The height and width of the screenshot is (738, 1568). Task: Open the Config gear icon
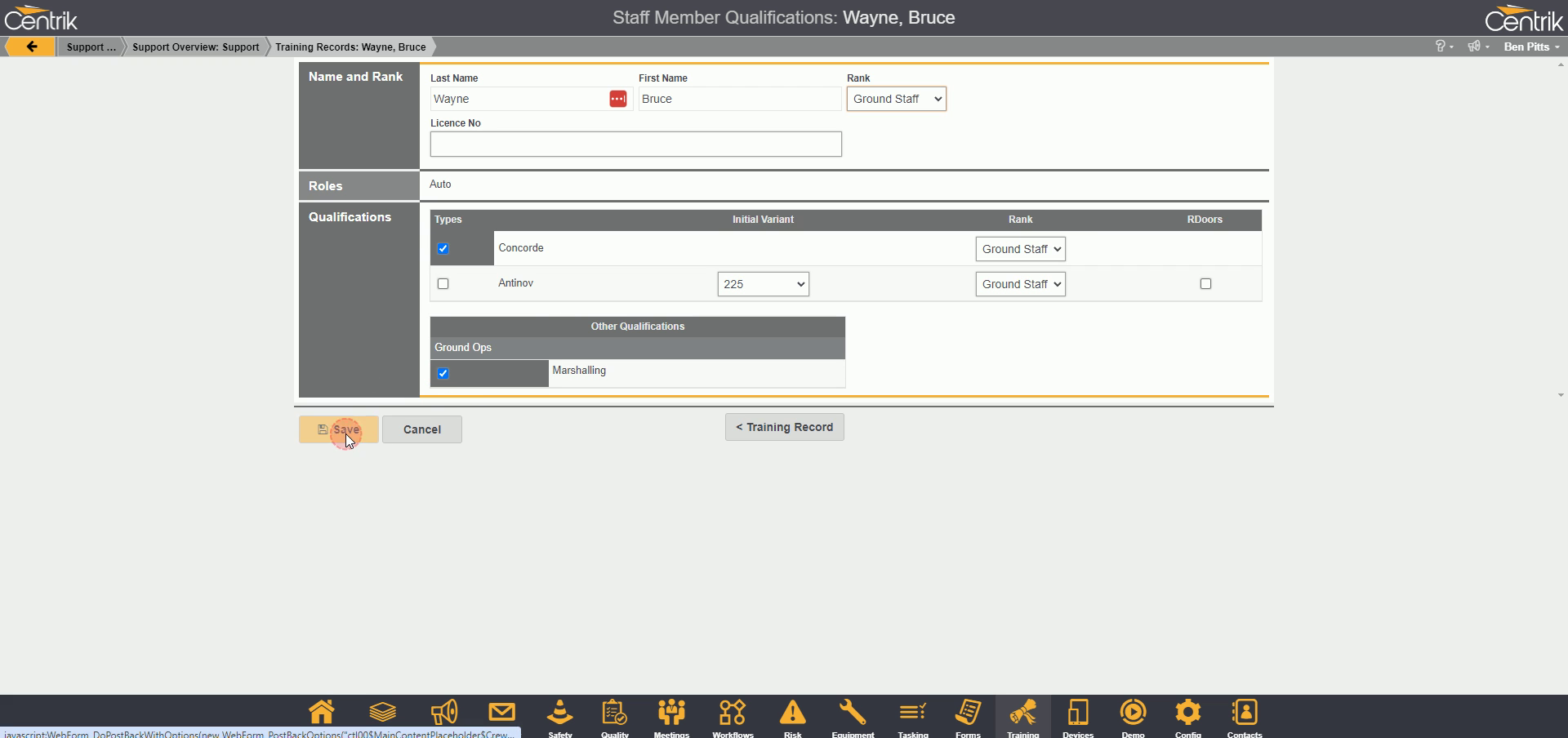(x=1187, y=714)
